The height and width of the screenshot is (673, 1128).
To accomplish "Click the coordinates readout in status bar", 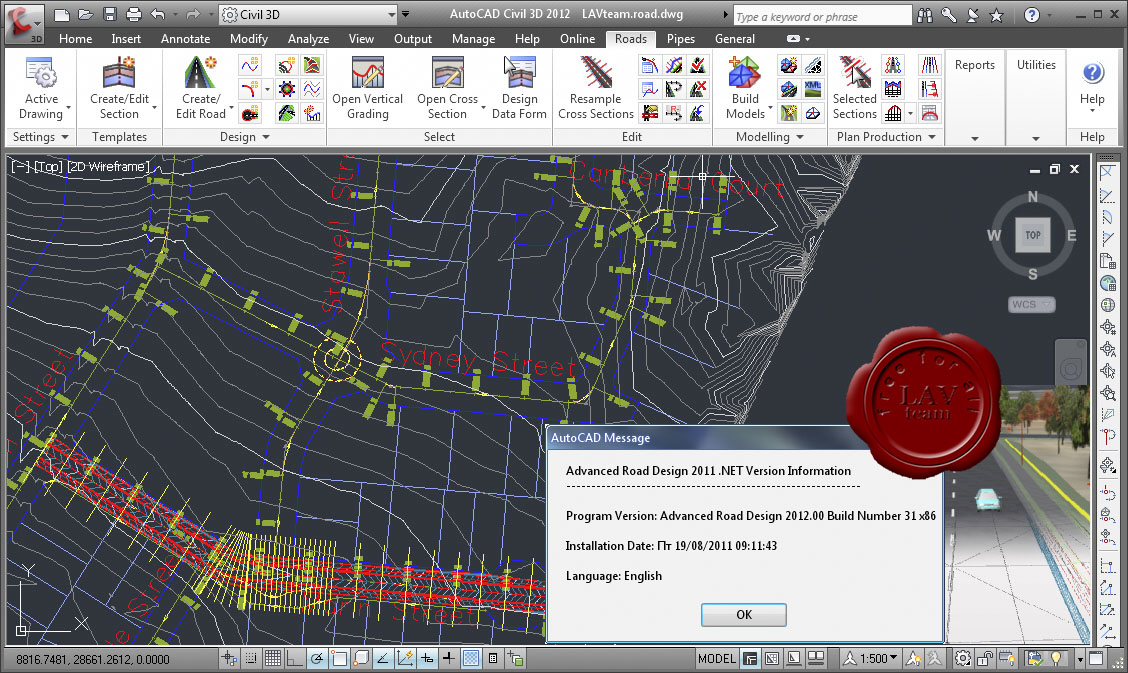I will pos(93,659).
